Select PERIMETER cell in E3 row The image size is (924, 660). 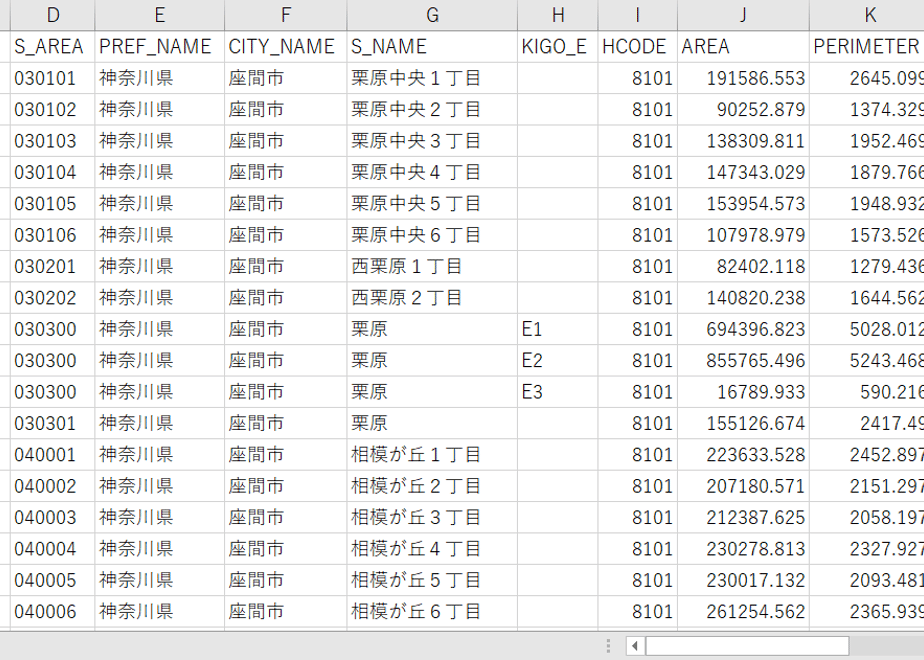click(x=867, y=392)
